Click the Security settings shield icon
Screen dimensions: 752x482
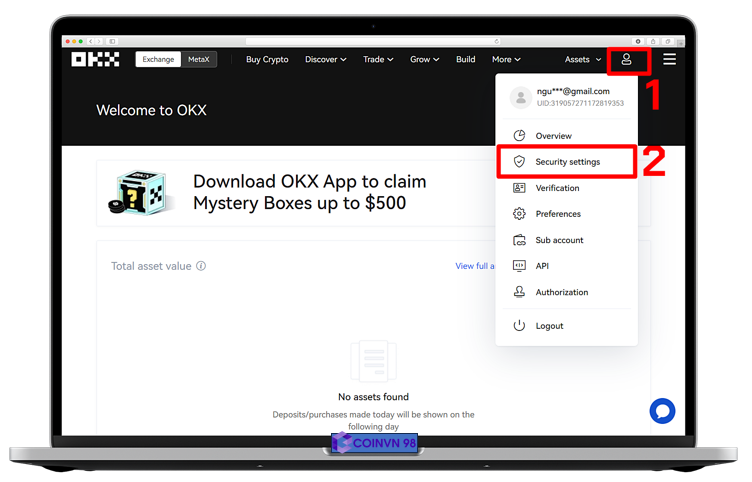tap(519, 162)
